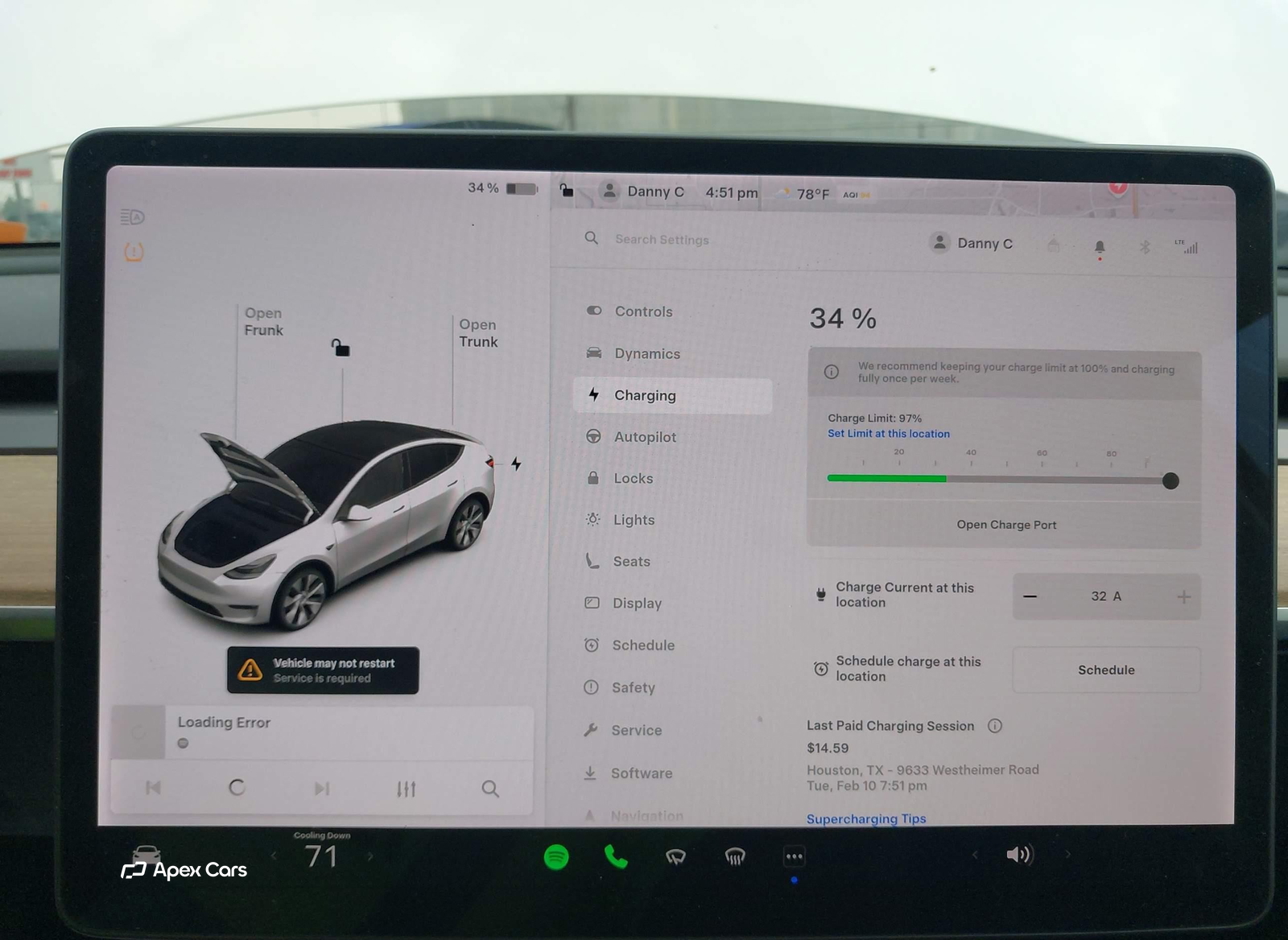Tap the defrost icon
The image size is (1288, 940).
[x=735, y=856]
